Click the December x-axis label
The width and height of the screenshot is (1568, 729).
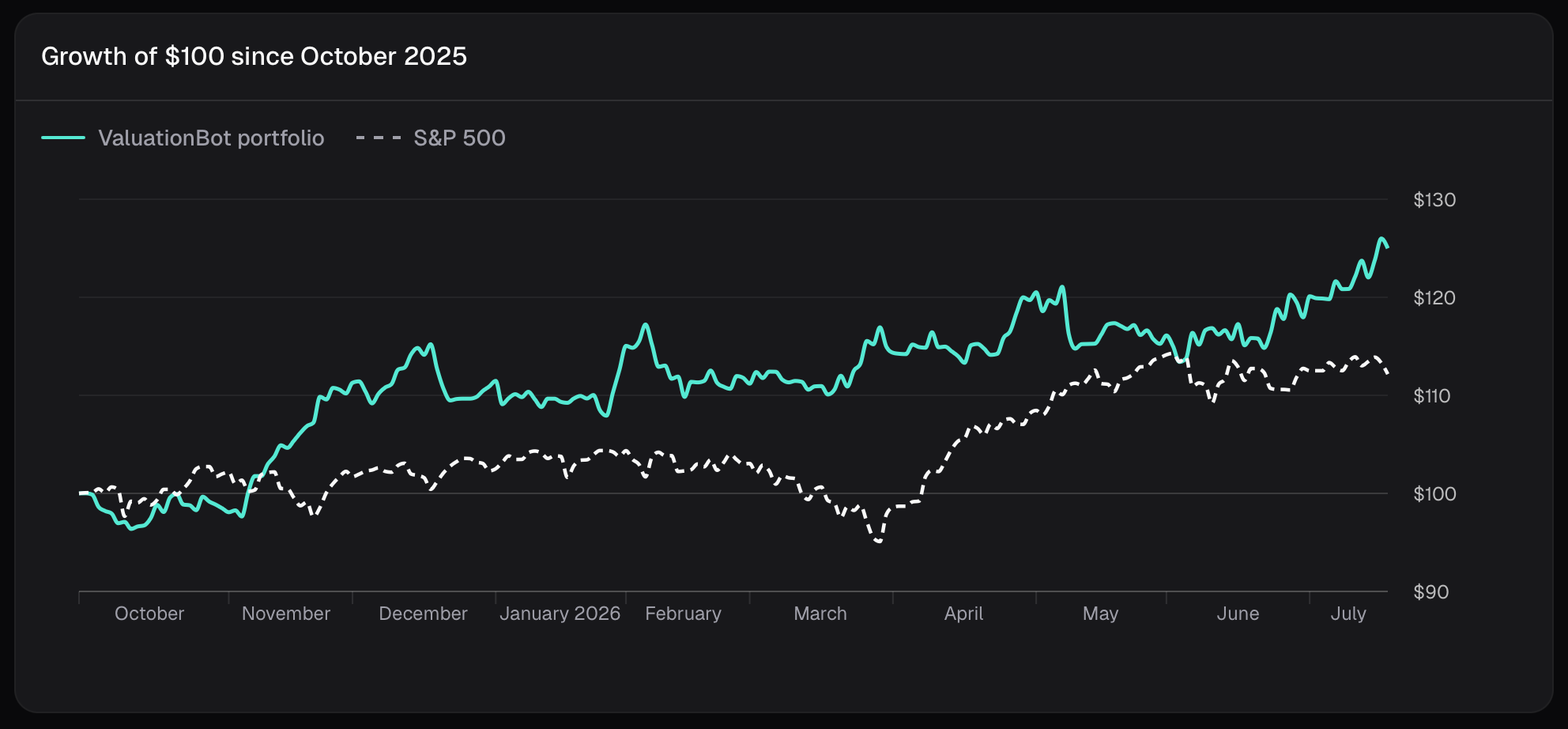point(423,614)
